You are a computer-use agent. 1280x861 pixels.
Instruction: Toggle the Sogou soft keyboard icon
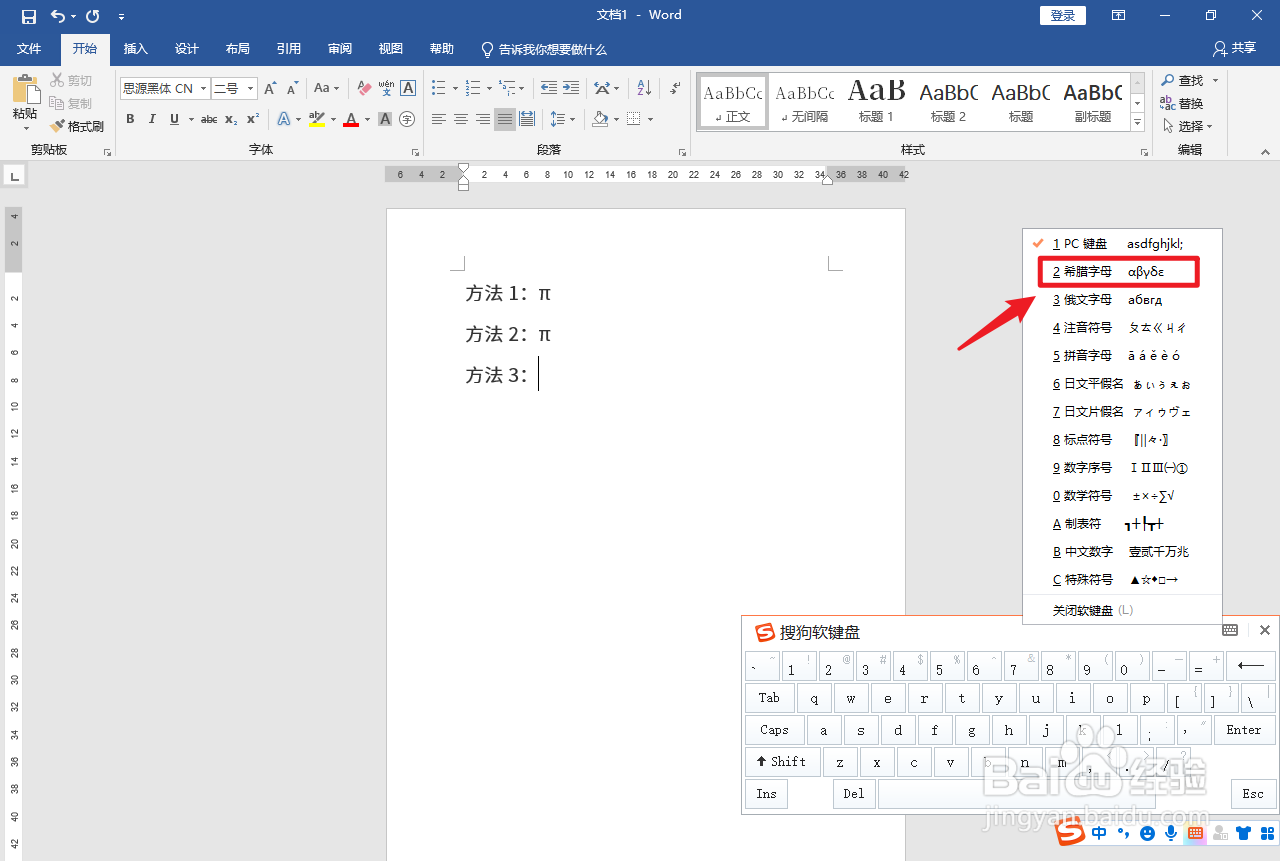point(1195,833)
